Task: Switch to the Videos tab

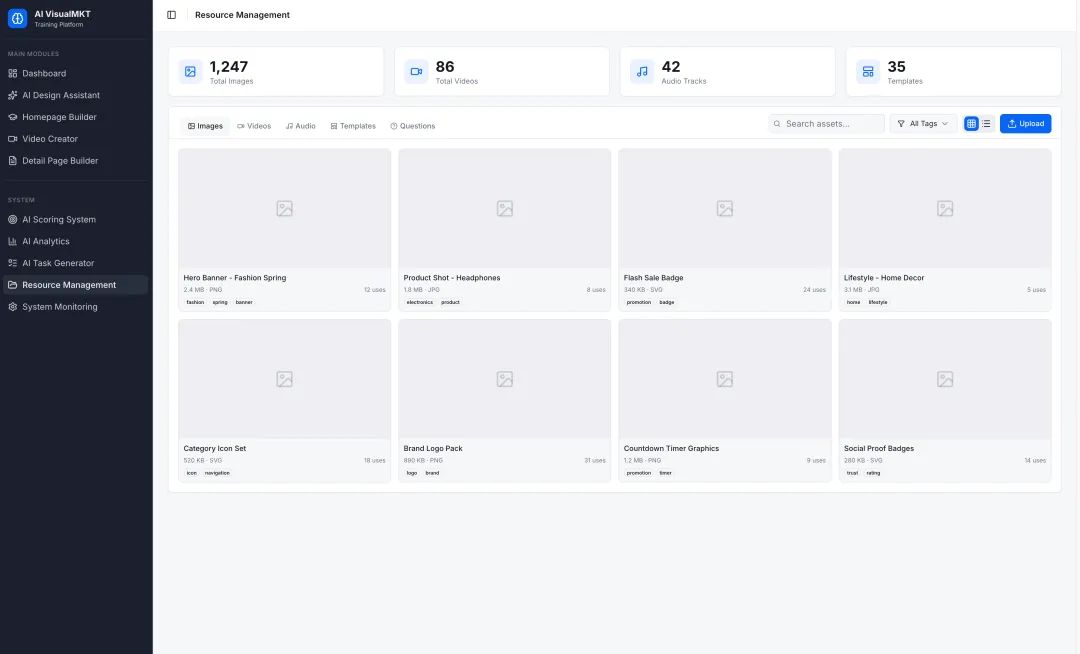Action: pos(254,126)
